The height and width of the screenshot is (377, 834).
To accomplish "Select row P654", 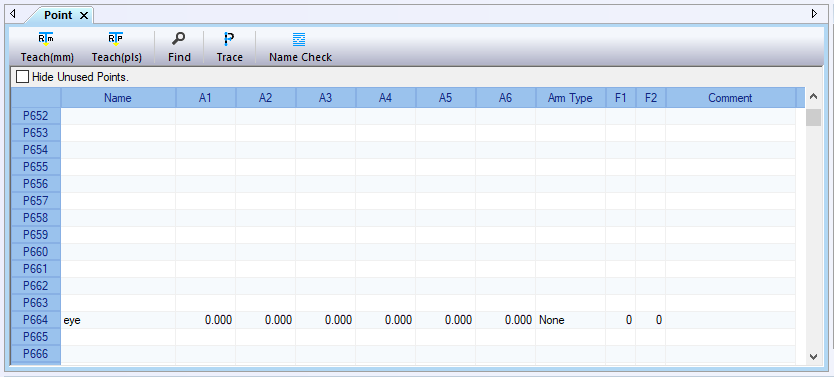I will coord(36,150).
